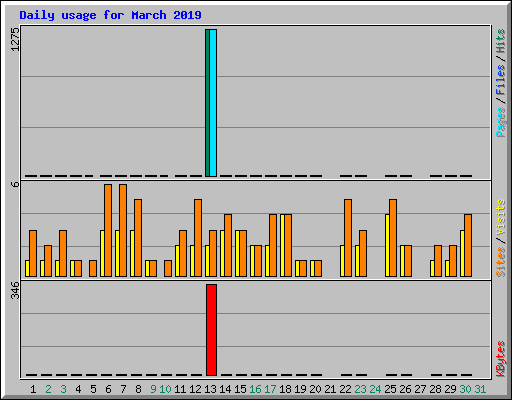Click the day 3 axis label

(63, 389)
